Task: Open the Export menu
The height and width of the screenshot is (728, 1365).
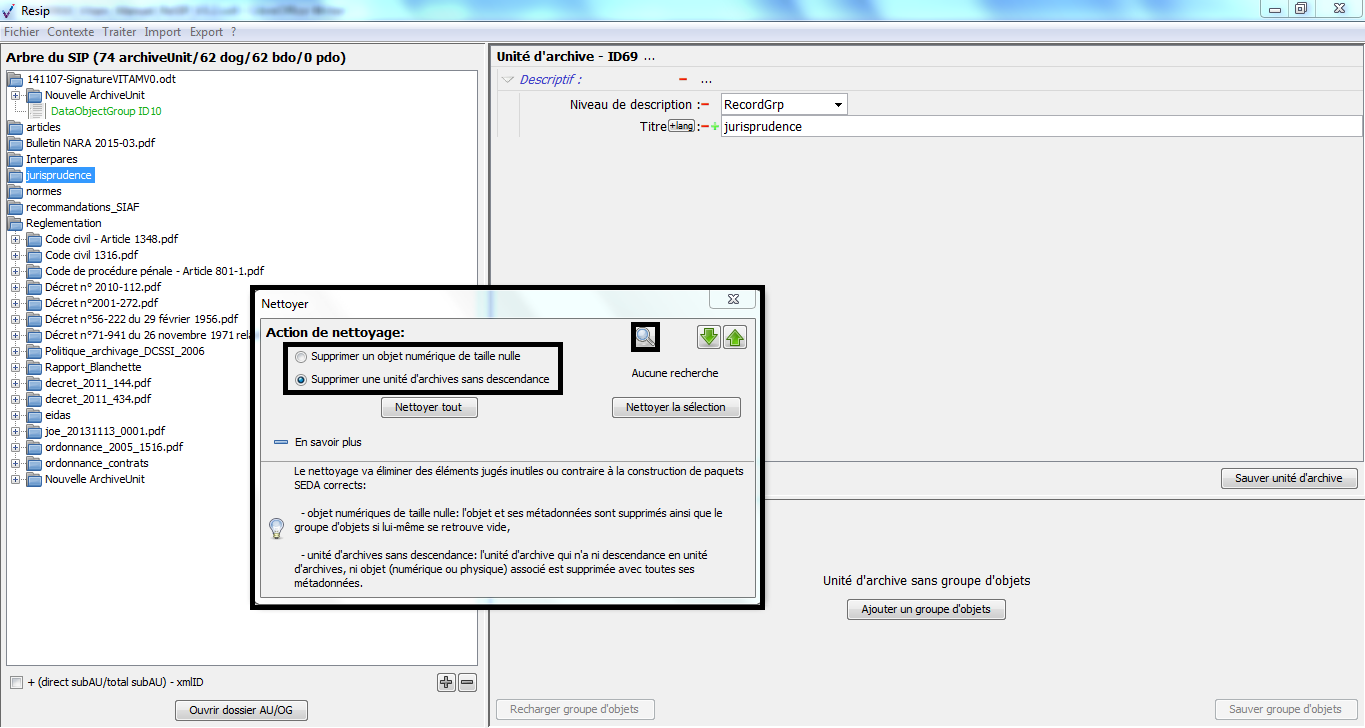Action: (206, 32)
